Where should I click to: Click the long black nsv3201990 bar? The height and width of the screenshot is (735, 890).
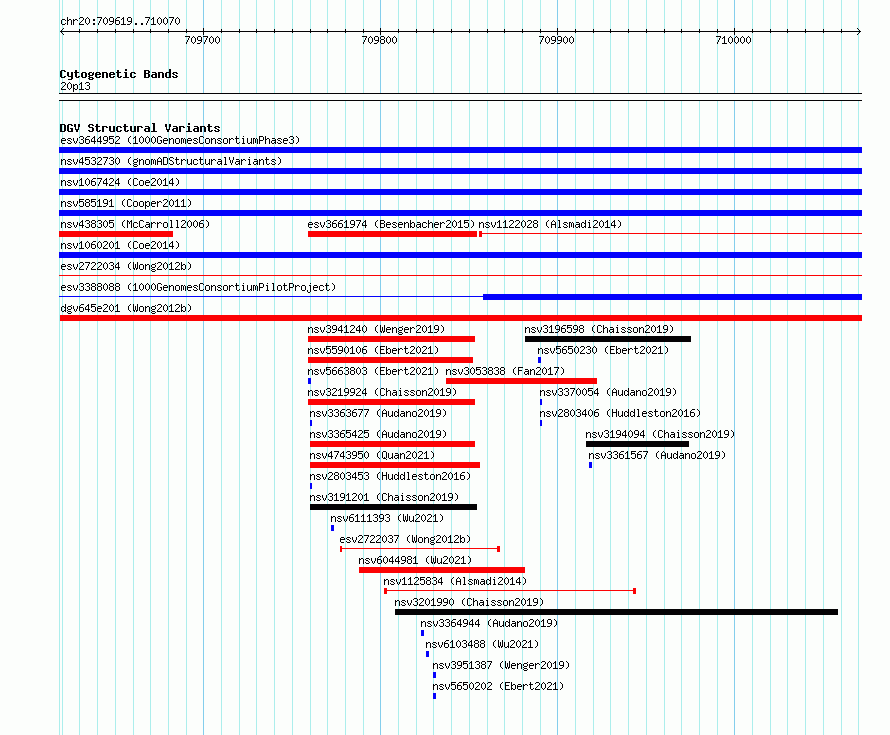(616, 612)
